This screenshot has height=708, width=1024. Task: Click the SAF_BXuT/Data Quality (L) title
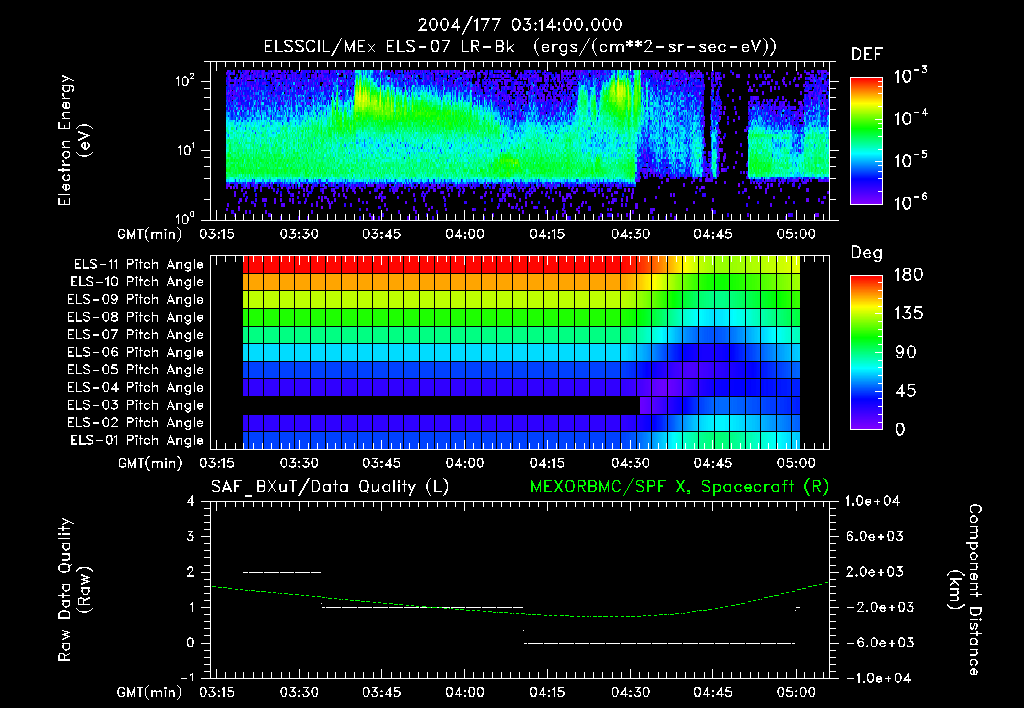(x=330, y=487)
